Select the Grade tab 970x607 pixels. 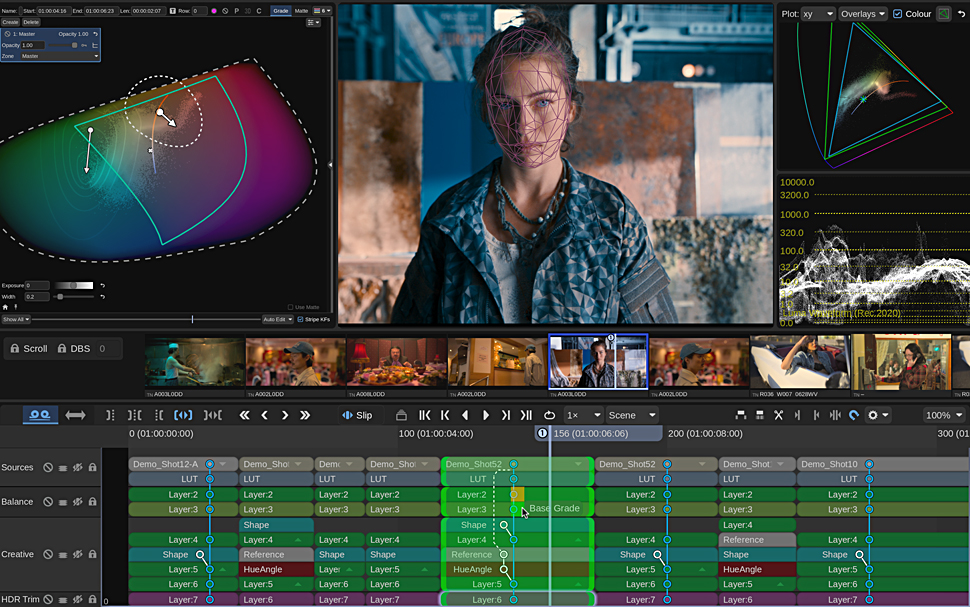tap(280, 11)
